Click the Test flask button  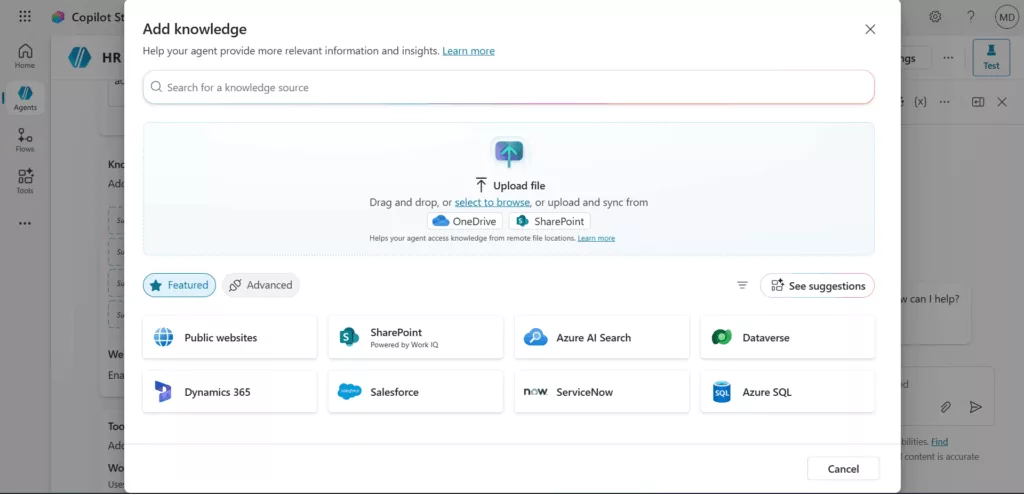point(991,58)
